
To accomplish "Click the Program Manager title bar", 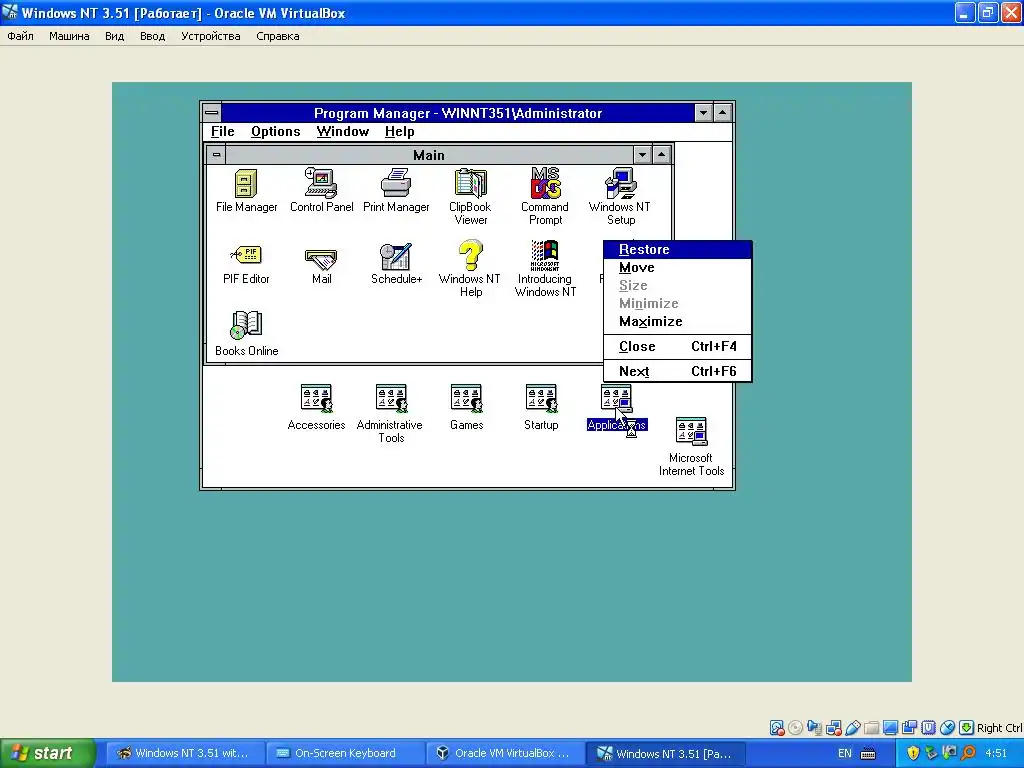I will [x=458, y=113].
